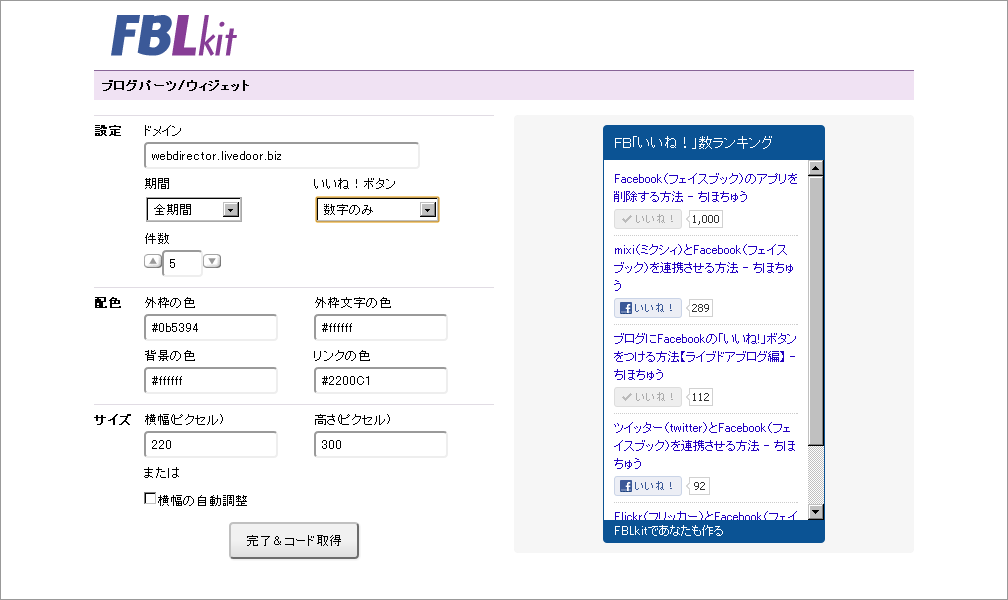Click the greyed いいね！ button beside 1,000

(647, 219)
